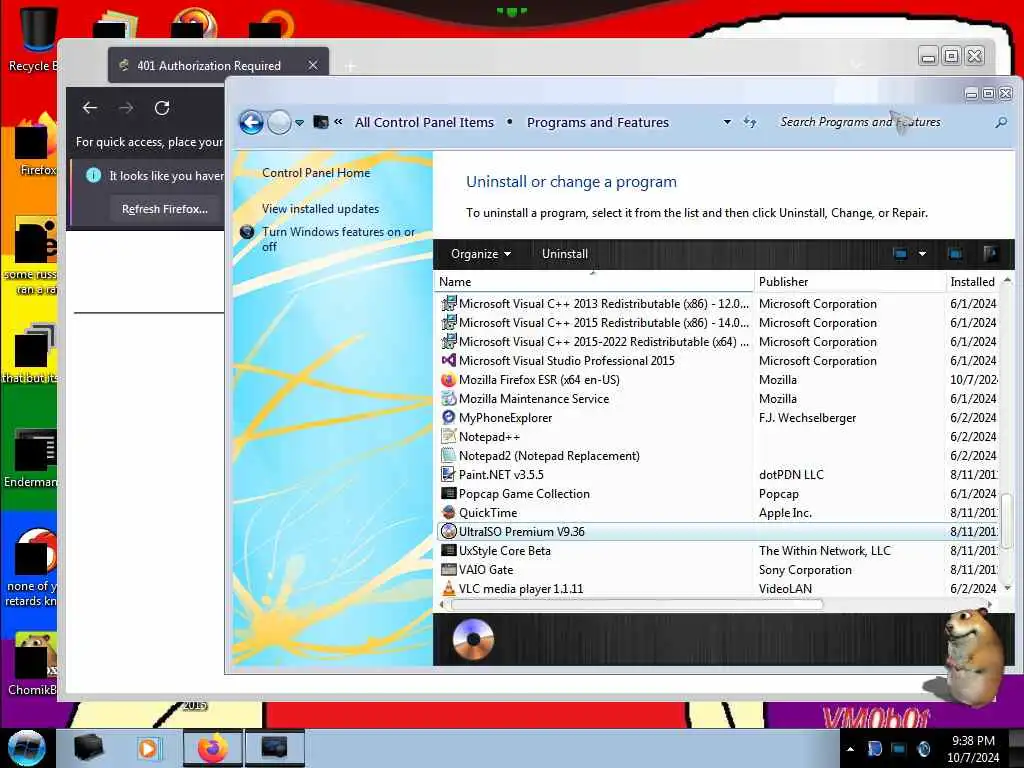Go back in the Control Panel window

(251, 122)
